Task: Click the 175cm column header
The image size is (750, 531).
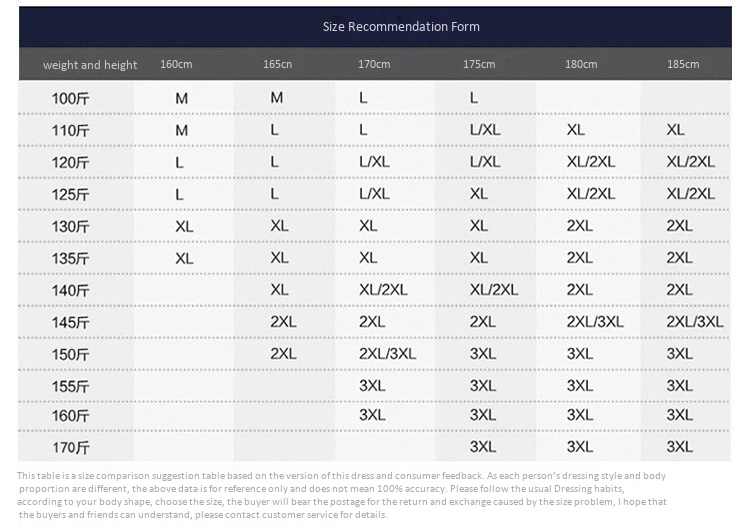Action: pos(479,64)
